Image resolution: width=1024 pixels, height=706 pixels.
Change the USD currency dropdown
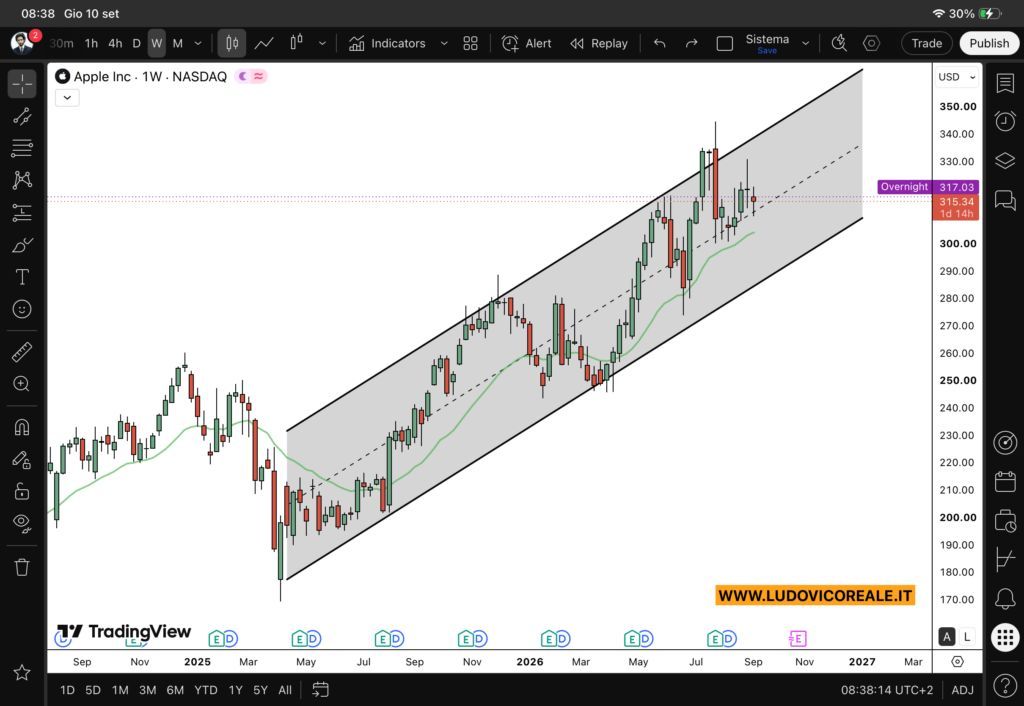[957, 77]
